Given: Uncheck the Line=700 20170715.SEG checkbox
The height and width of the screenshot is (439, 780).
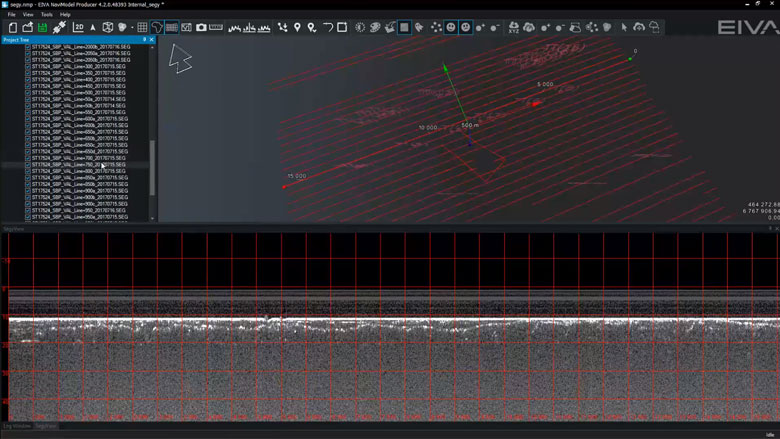Looking at the screenshot, I should [x=28, y=158].
